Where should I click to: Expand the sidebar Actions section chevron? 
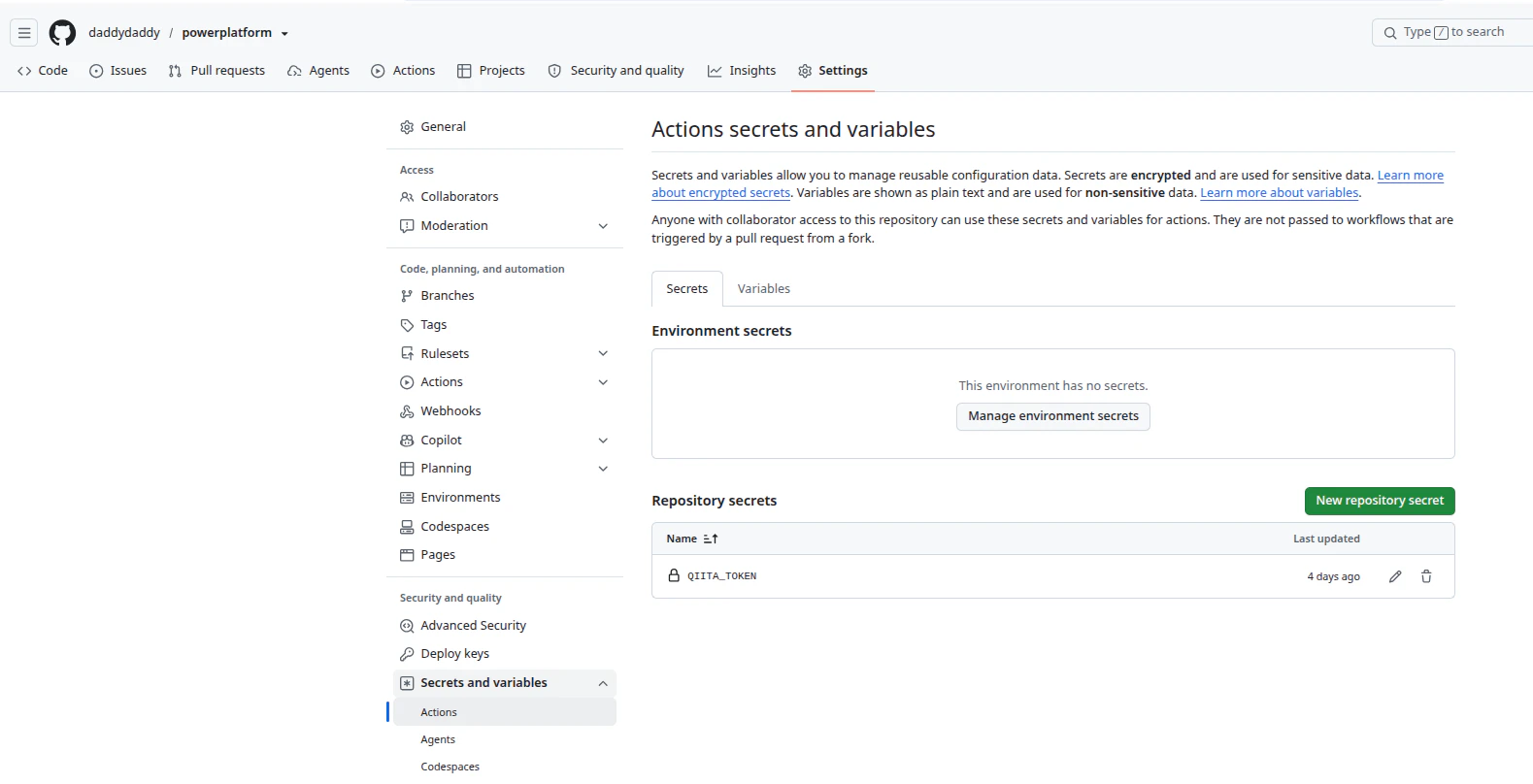[603, 382]
